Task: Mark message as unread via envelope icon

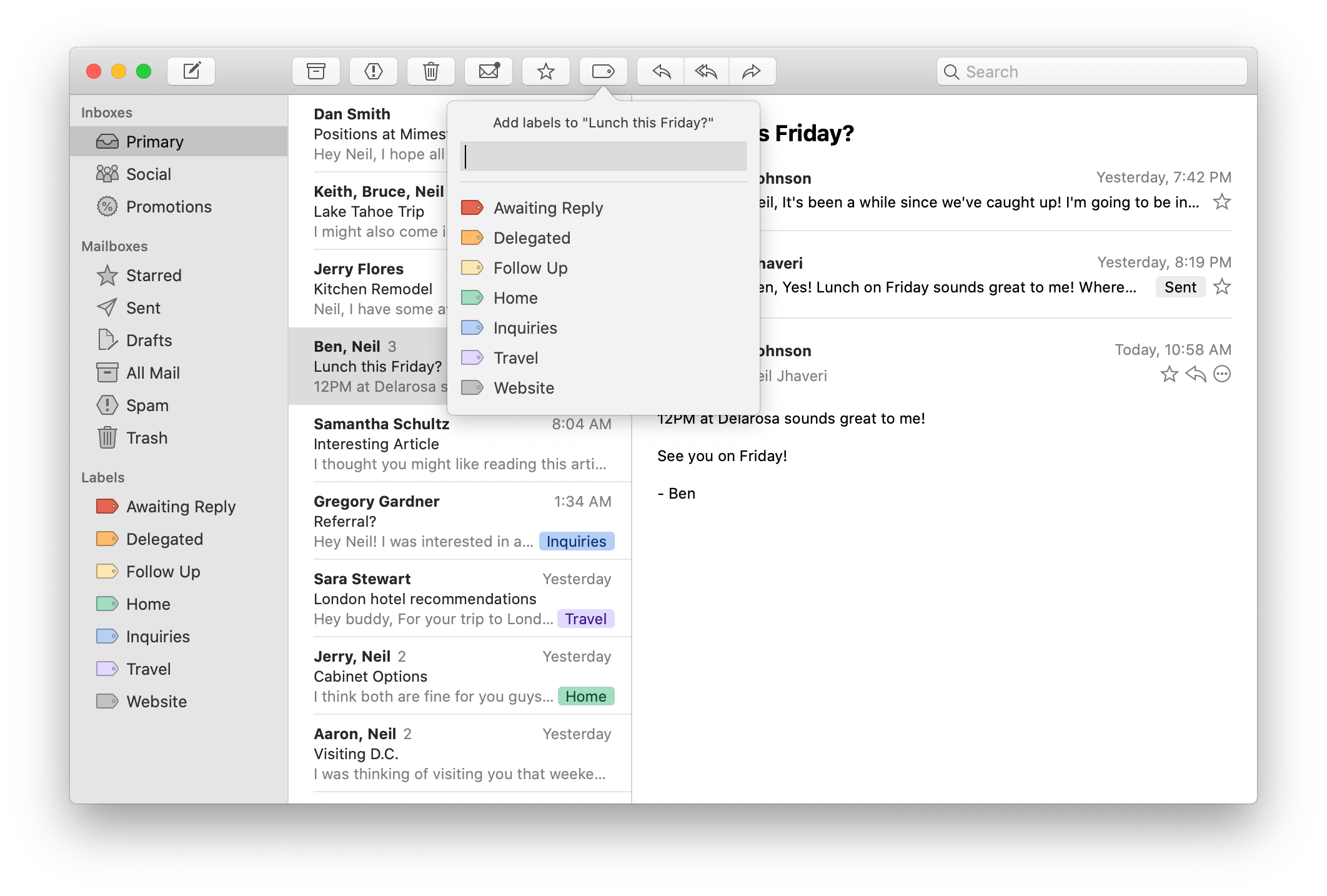Action: click(489, 71)
